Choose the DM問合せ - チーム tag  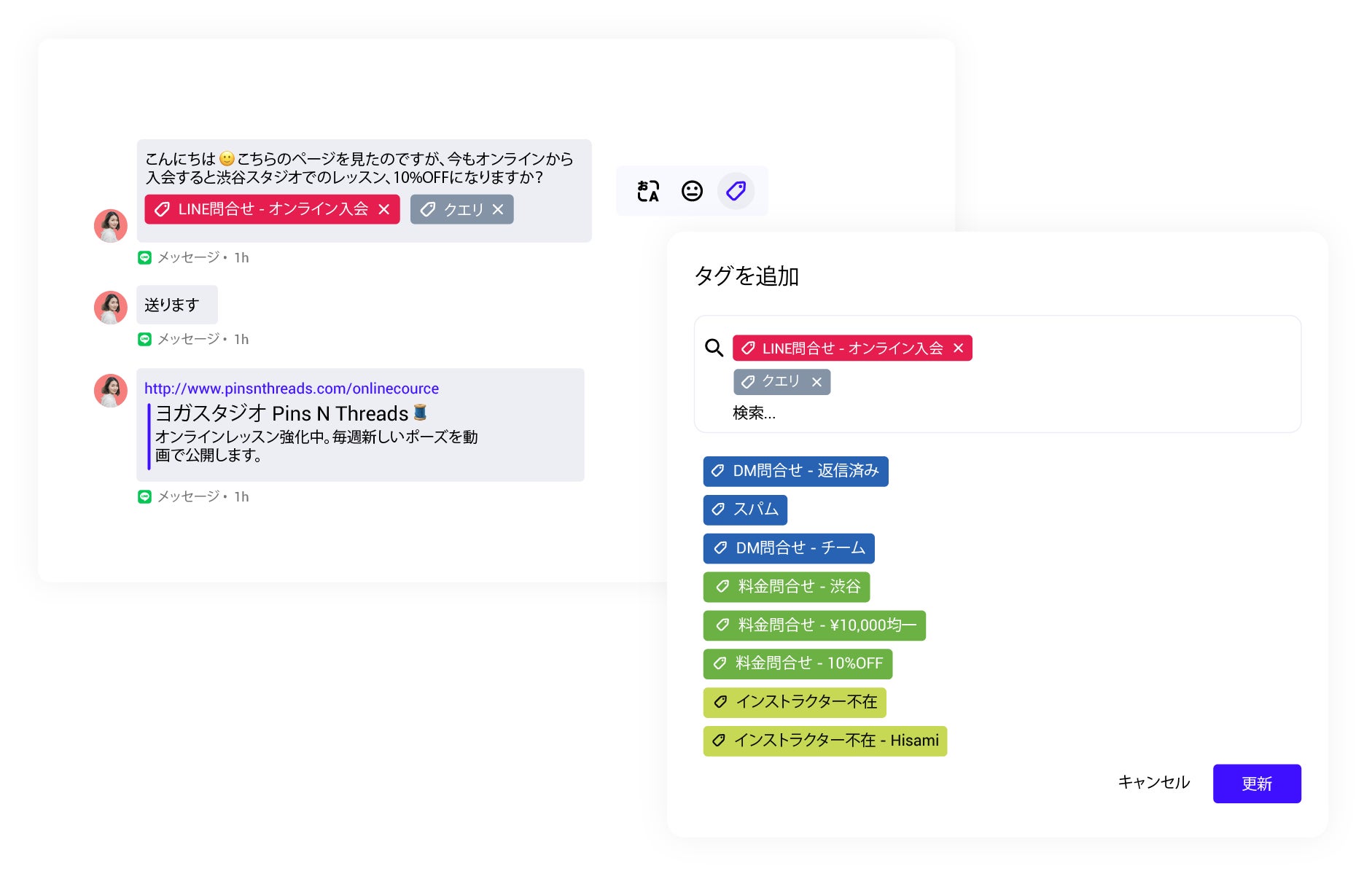[x=789, y=548]
